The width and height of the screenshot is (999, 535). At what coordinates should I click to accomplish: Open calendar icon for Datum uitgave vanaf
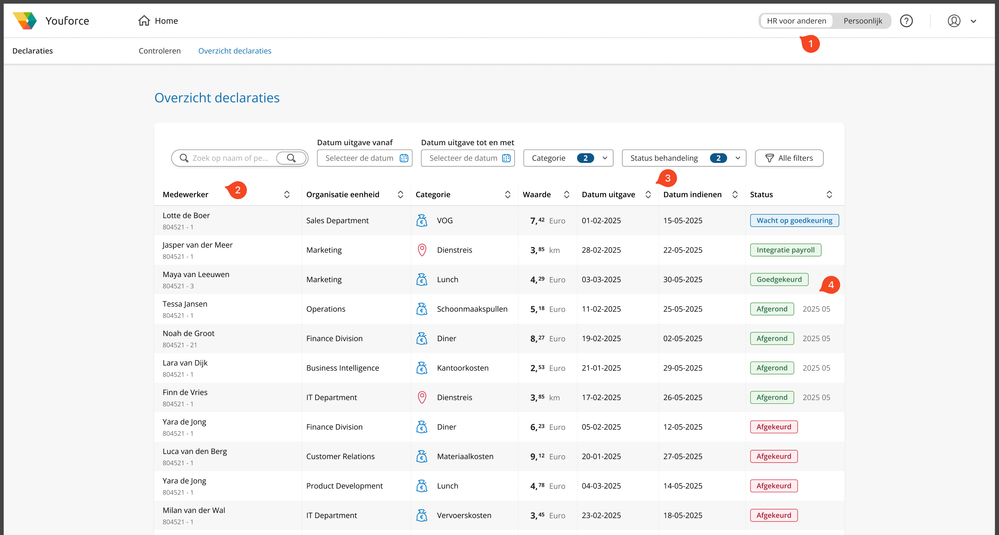click(x=404, y=158)
